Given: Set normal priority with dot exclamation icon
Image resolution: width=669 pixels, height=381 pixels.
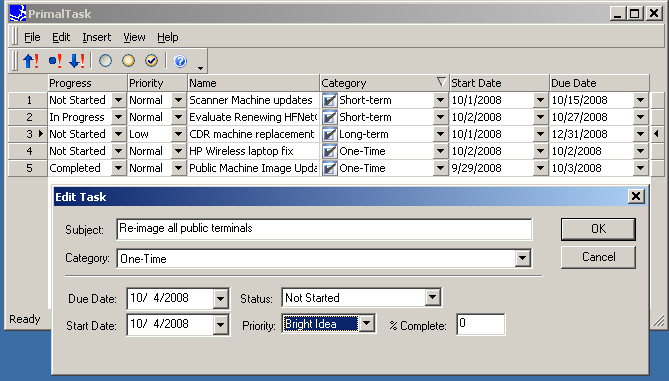Looking at the screenshot, I should tap(55, 61).
